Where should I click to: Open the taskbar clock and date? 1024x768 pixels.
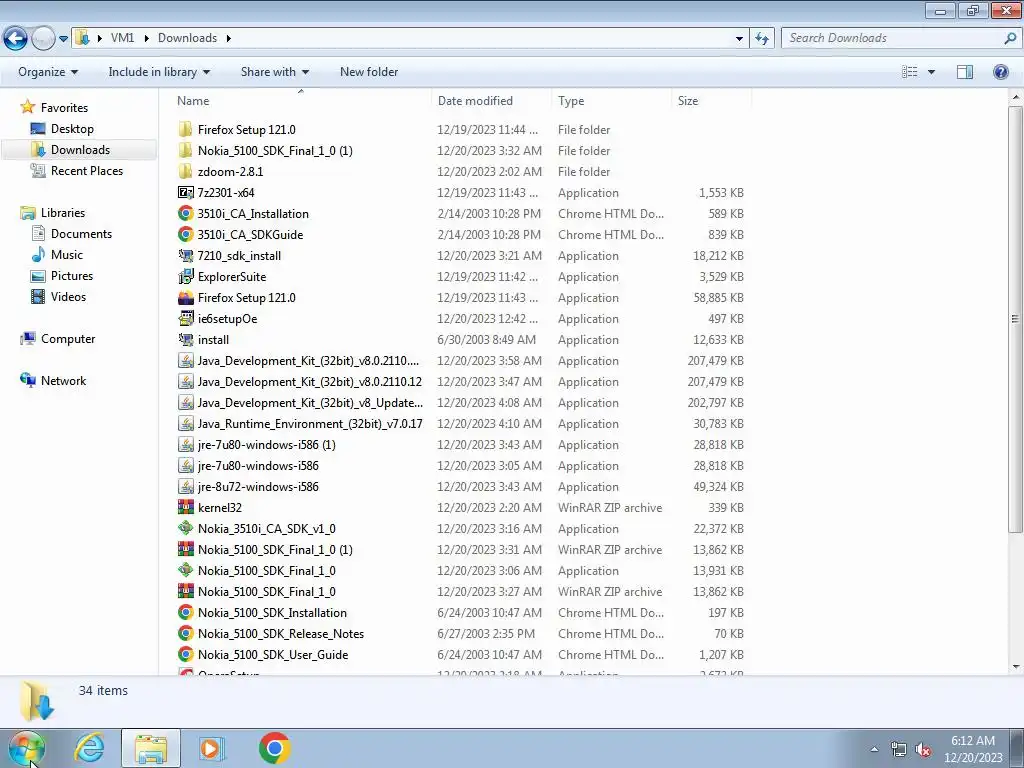click(x=973, y=749)
